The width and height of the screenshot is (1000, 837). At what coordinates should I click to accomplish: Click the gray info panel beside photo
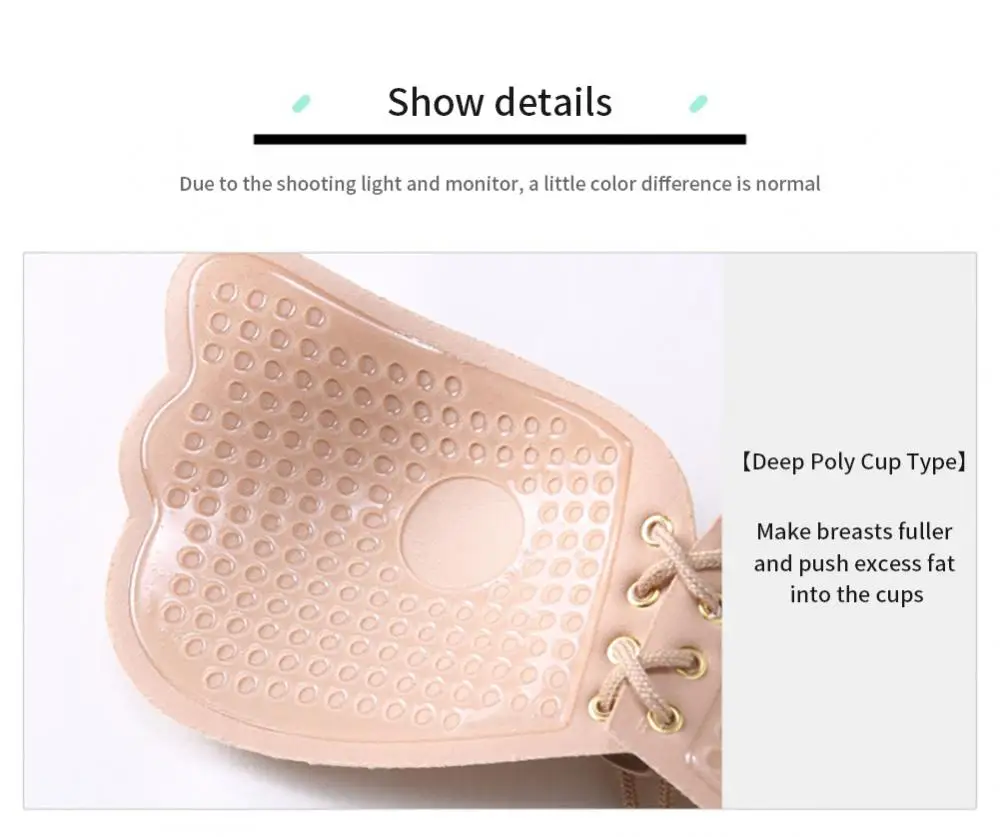pyautogui.click(x=849, y=531)
